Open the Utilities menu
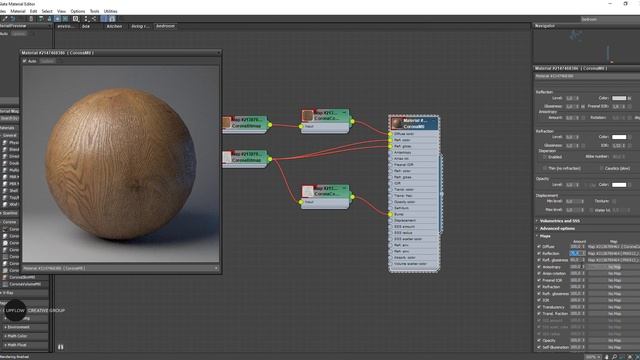The width and height of the screenshot is (640, 360). pos(111,11)
